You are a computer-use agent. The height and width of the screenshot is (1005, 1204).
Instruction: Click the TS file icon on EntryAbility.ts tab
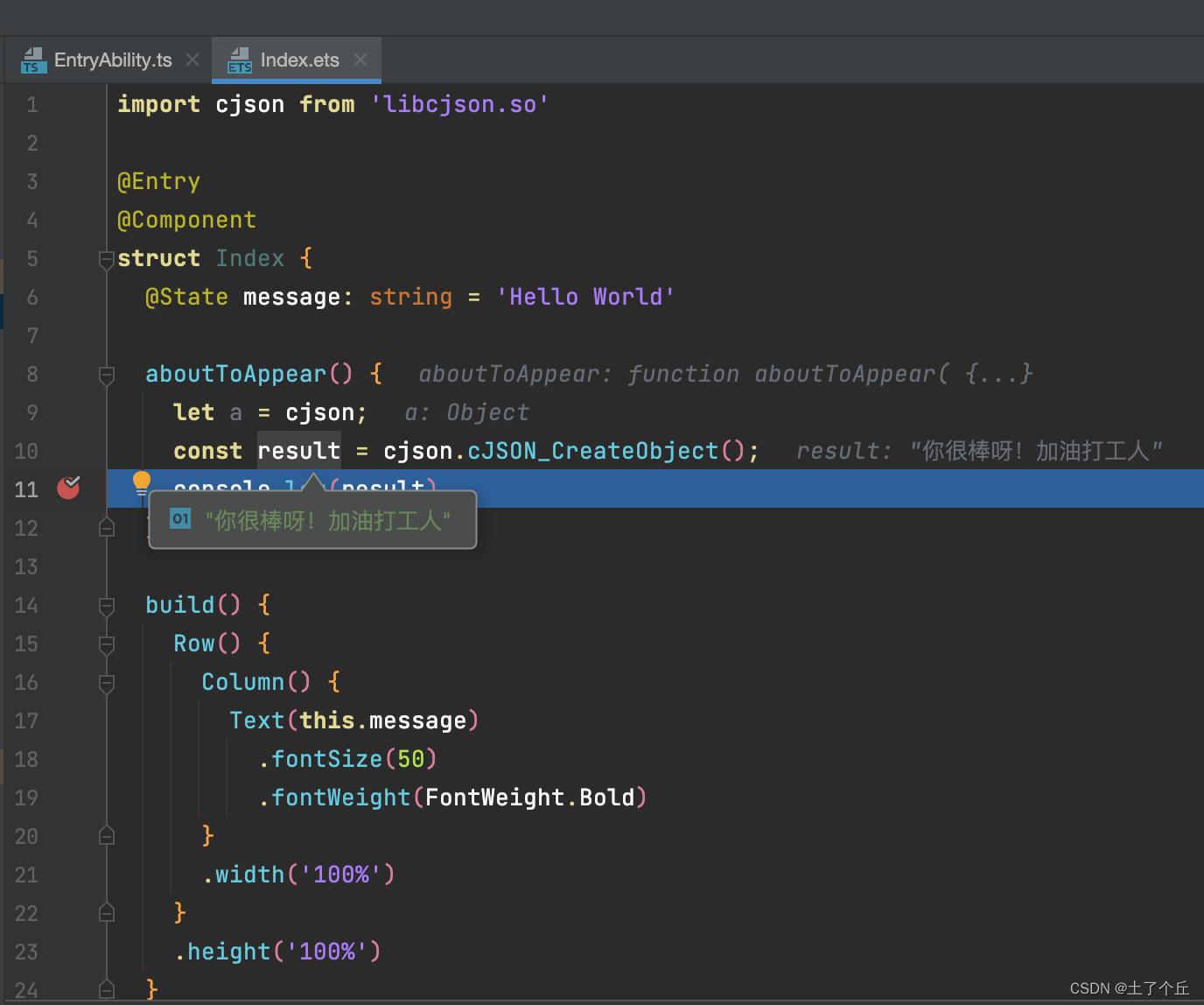[33, 60]
